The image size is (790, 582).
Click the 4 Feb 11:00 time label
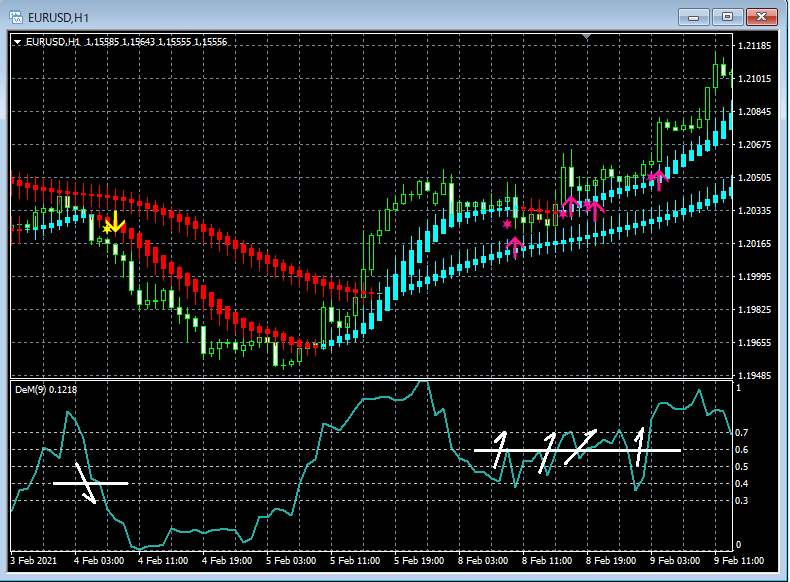tap(163, 560)
